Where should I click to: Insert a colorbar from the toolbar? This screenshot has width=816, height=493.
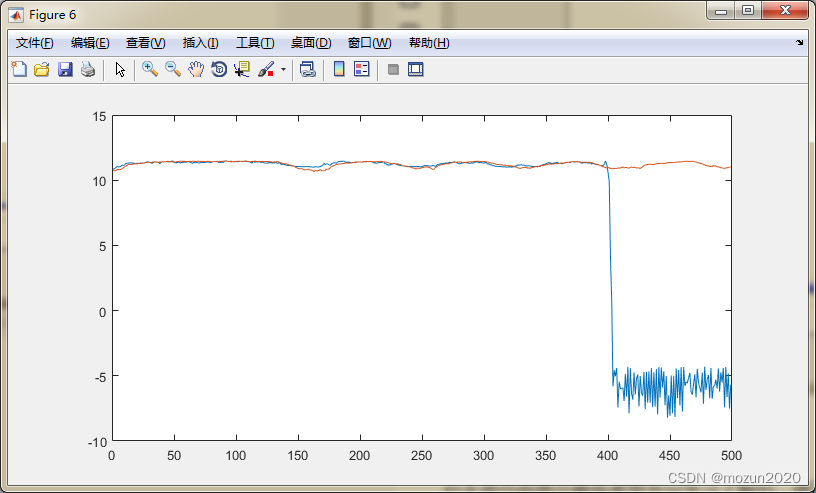tap(339, 69)
